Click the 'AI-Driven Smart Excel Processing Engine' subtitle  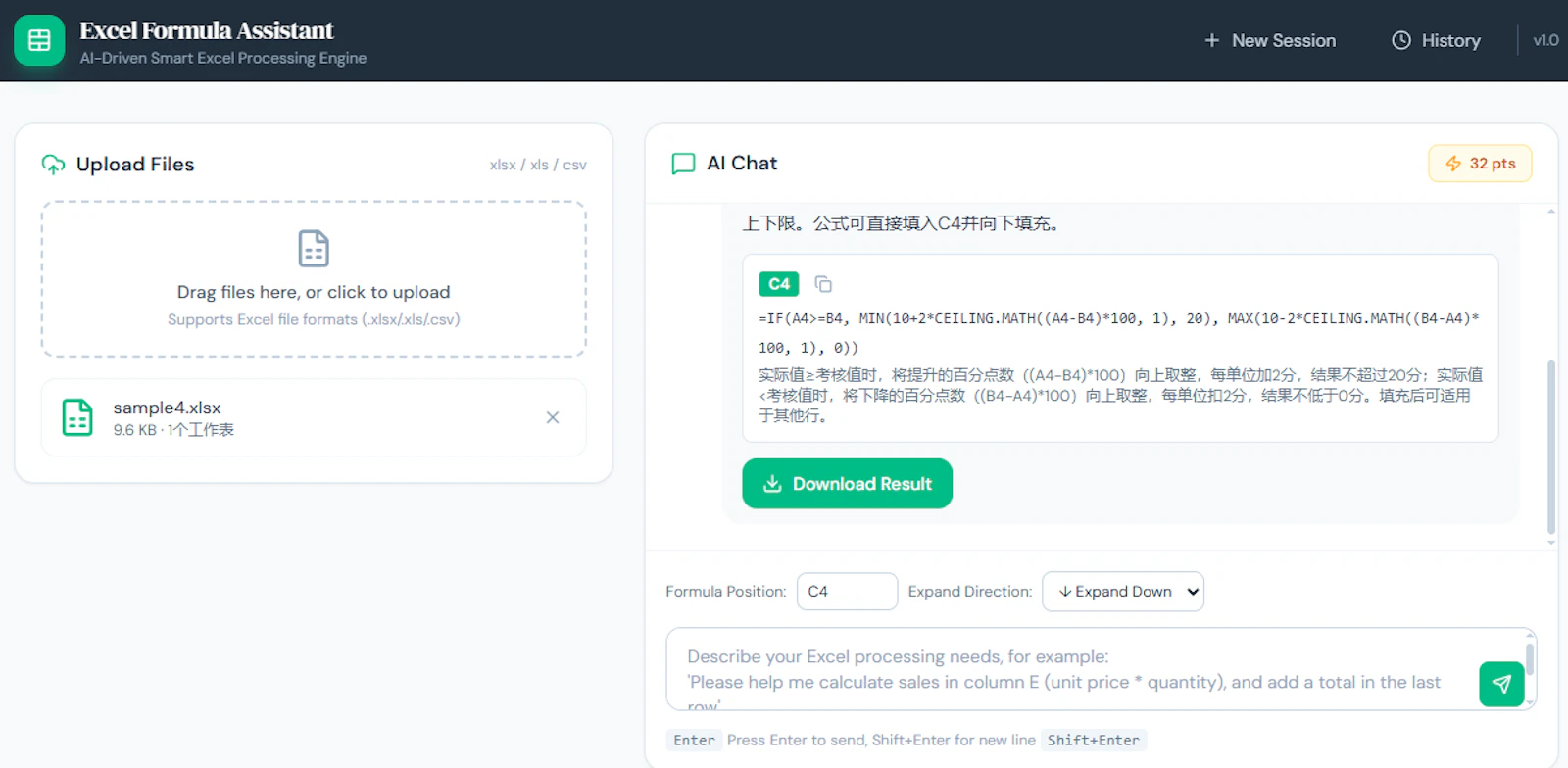(x=223, y=58)
